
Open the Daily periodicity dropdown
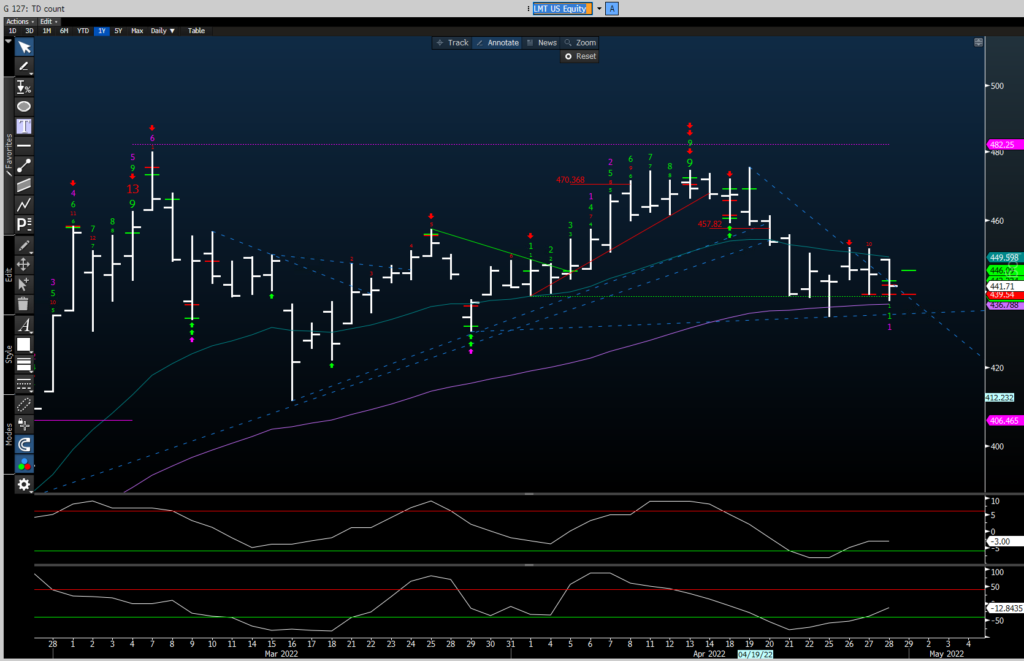(x=163, y=31)
